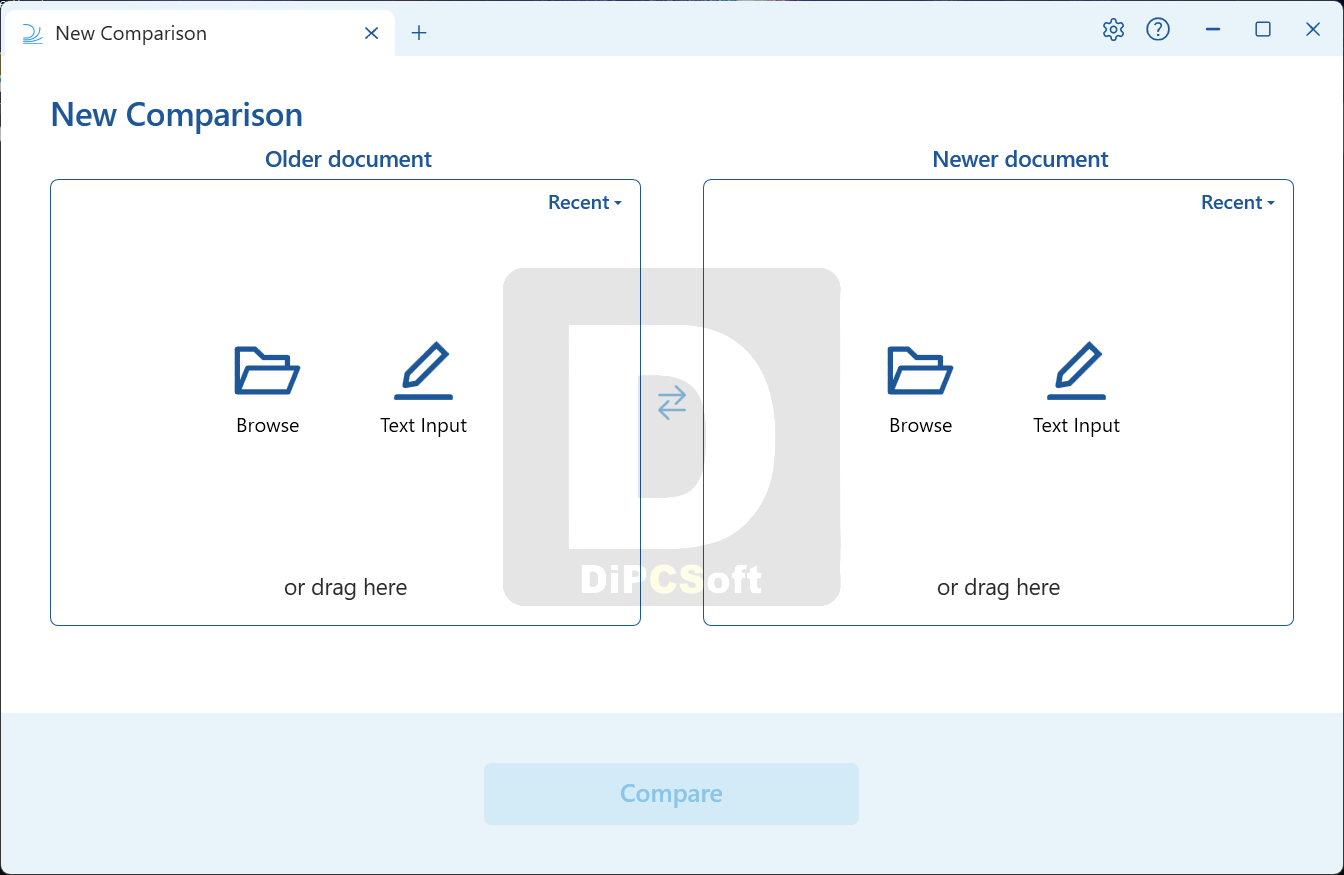Expand Recent dropdown for Newer document

click(x=1238, y=203)
